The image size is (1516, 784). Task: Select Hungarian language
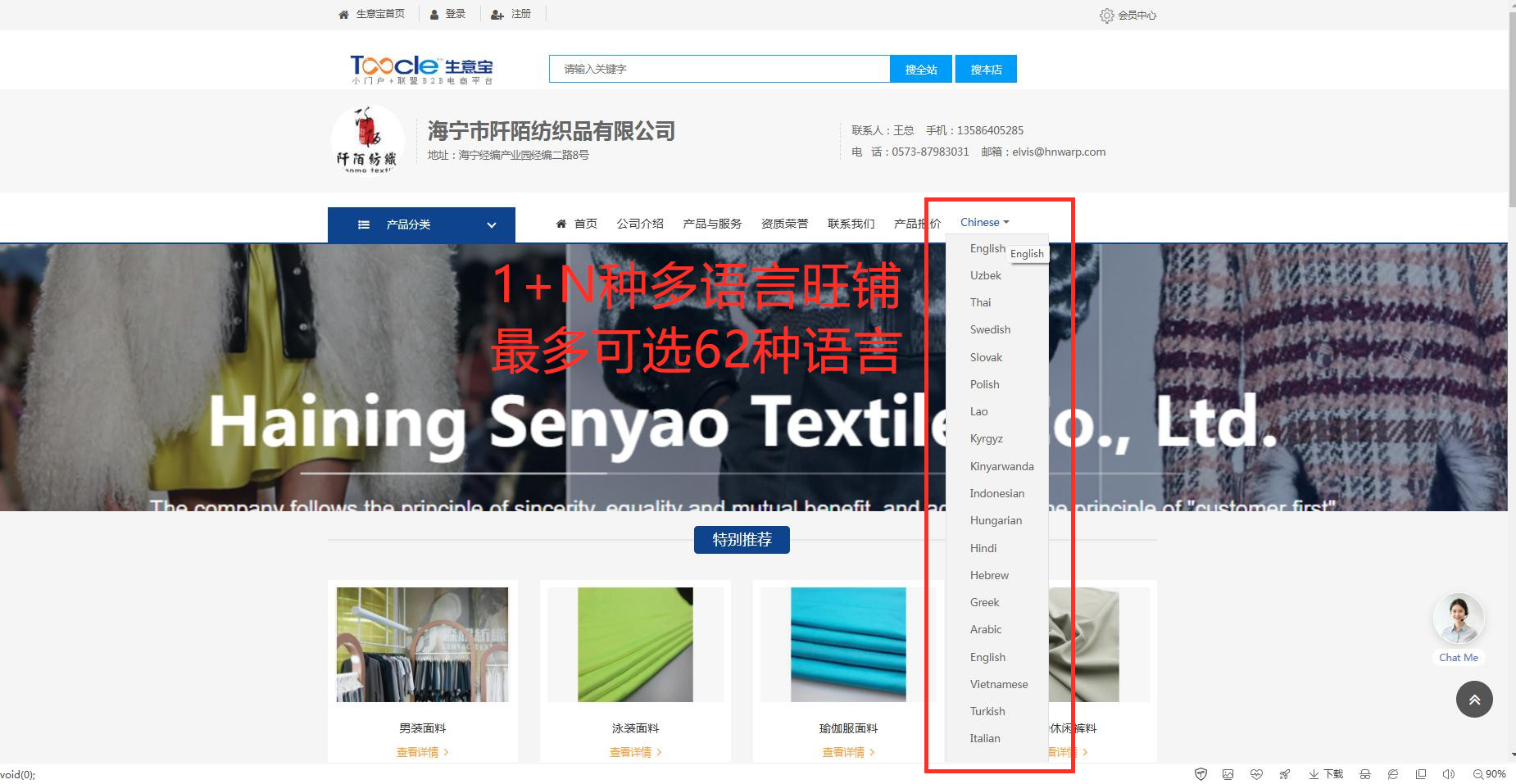click(x=996, y=520)
